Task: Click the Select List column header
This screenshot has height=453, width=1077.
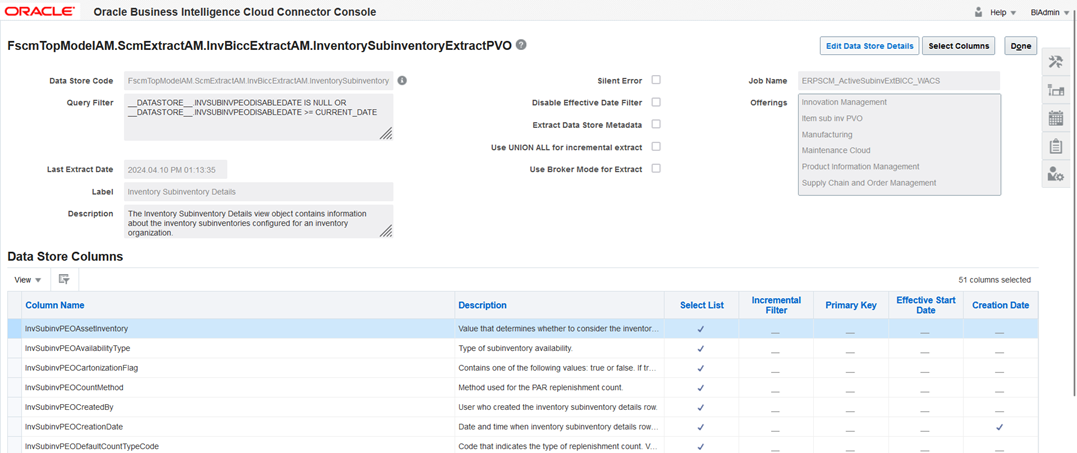Action: 701,305
